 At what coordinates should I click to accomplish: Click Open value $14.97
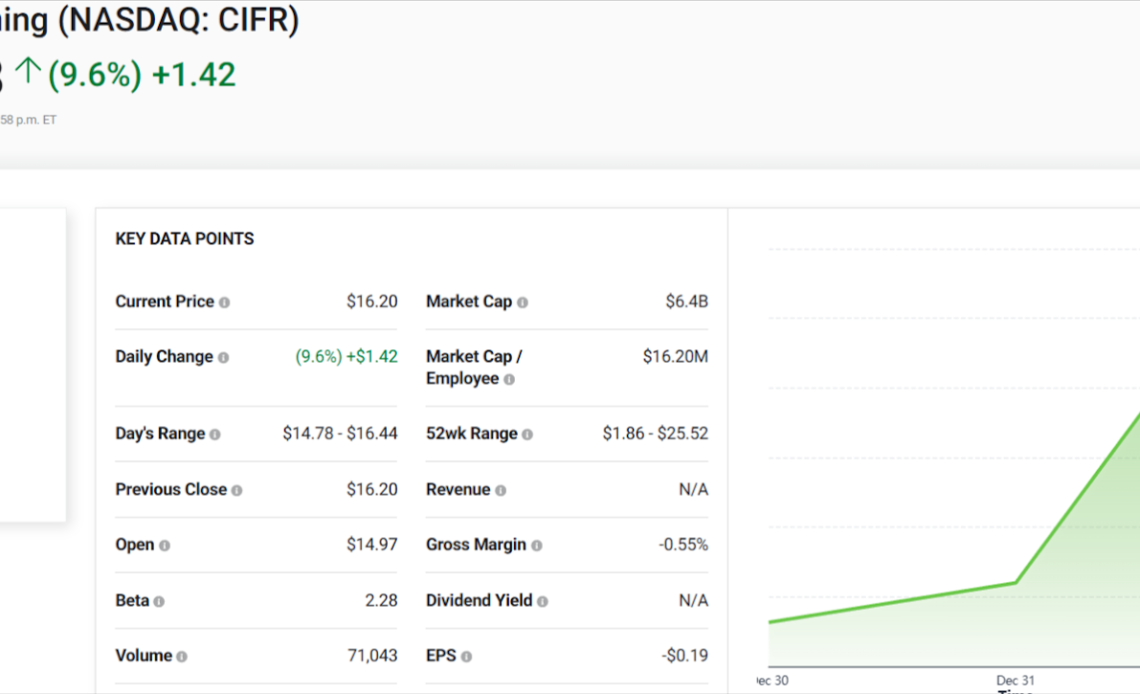[x=372, y=545]
